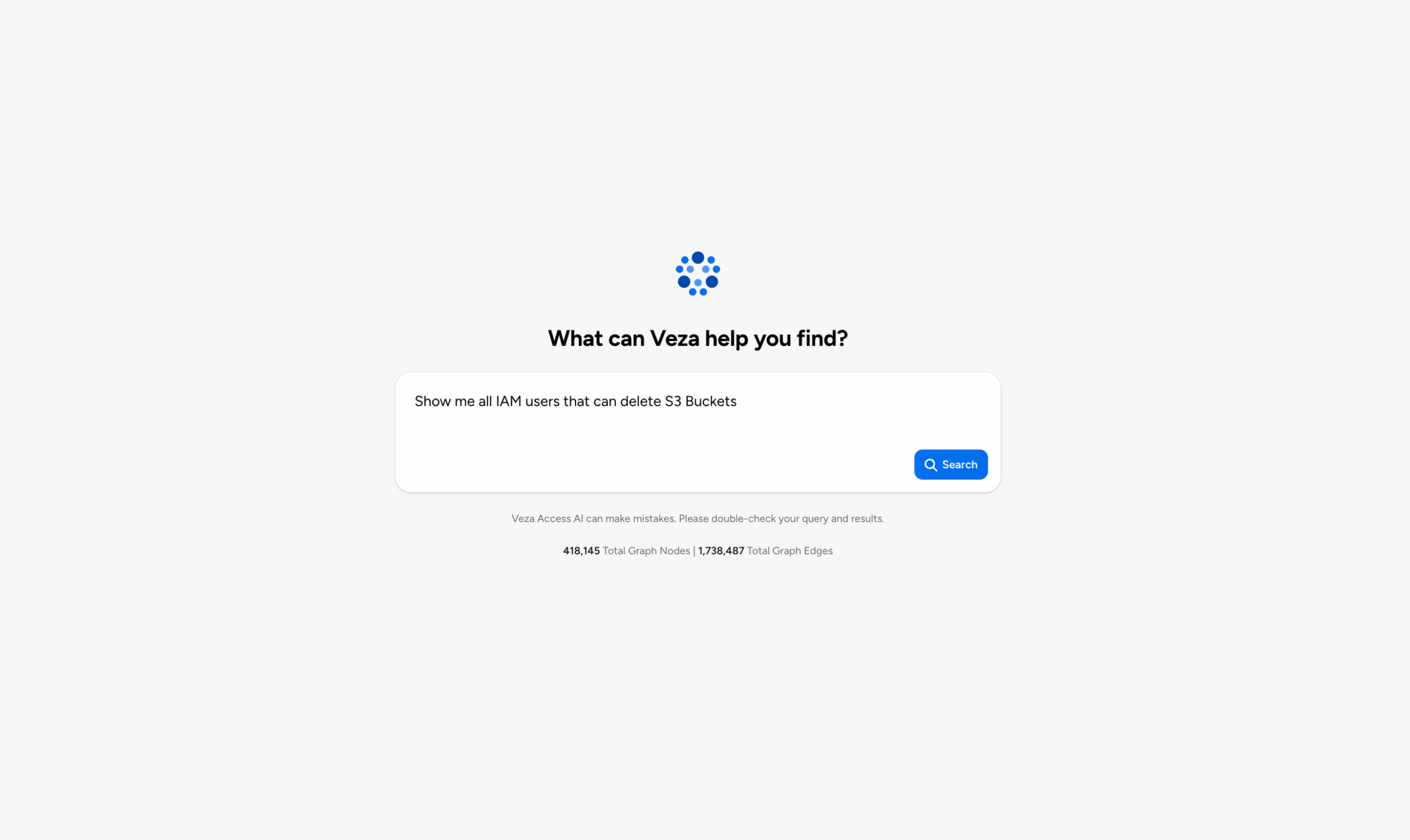The image size is (1410, 840).
Task: Click the 'What can Veza help you find?' heading
Action: click(698, 339)
